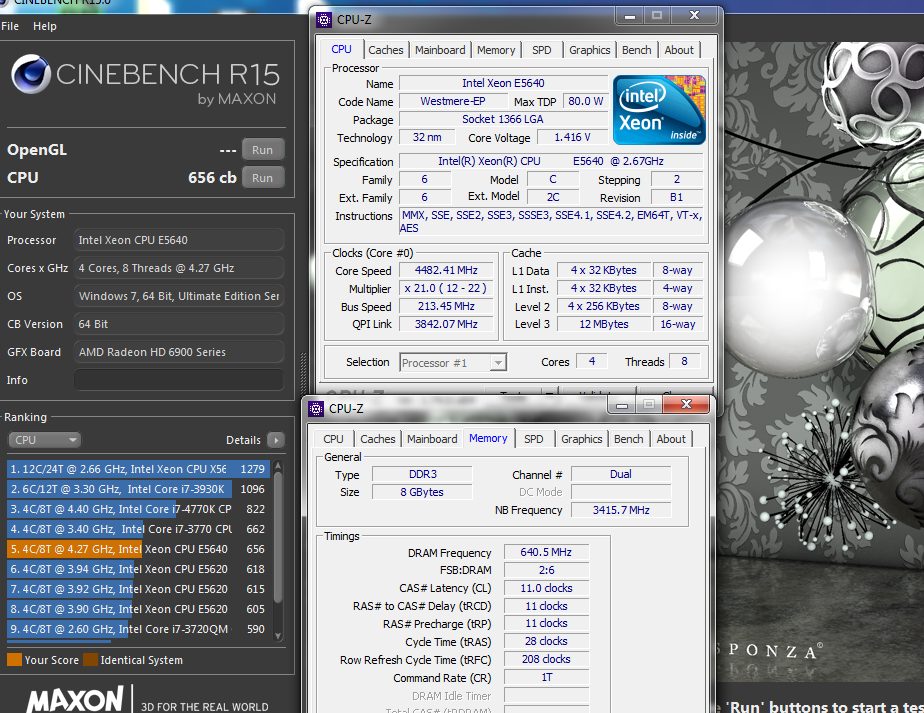The image size is (924, 713).
Task: Click the NB Frequency value 3415.7 MHz
Action: (621, 510)
